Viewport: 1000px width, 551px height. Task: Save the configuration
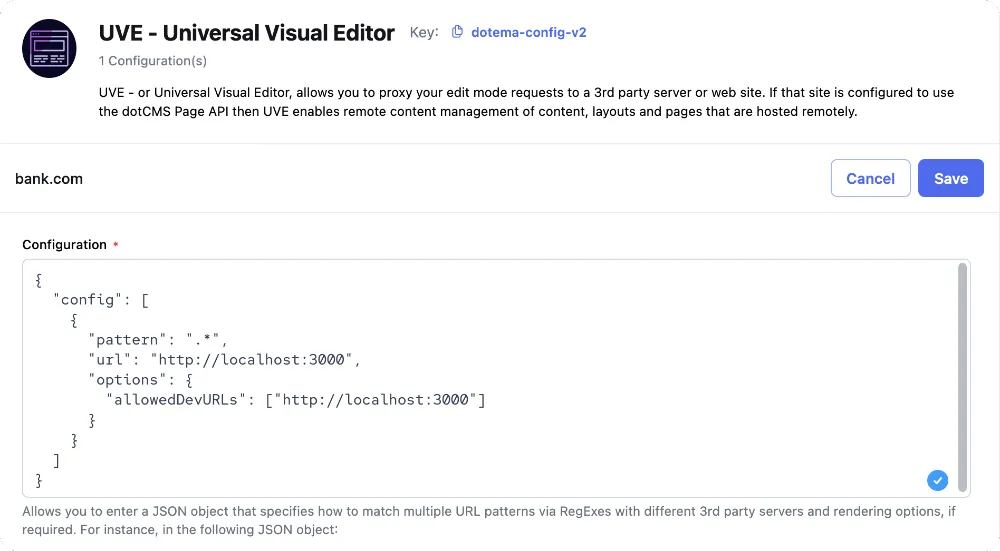[x=950, y=178]
